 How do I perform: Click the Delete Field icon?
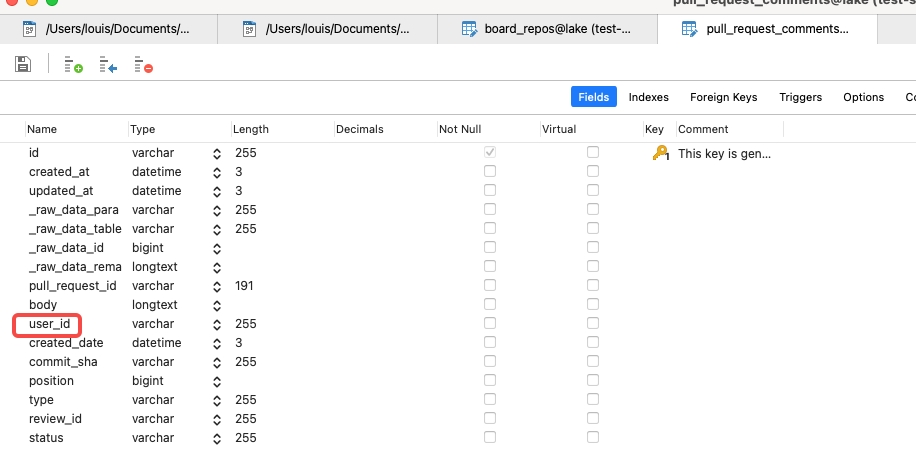tap(143, 64)
